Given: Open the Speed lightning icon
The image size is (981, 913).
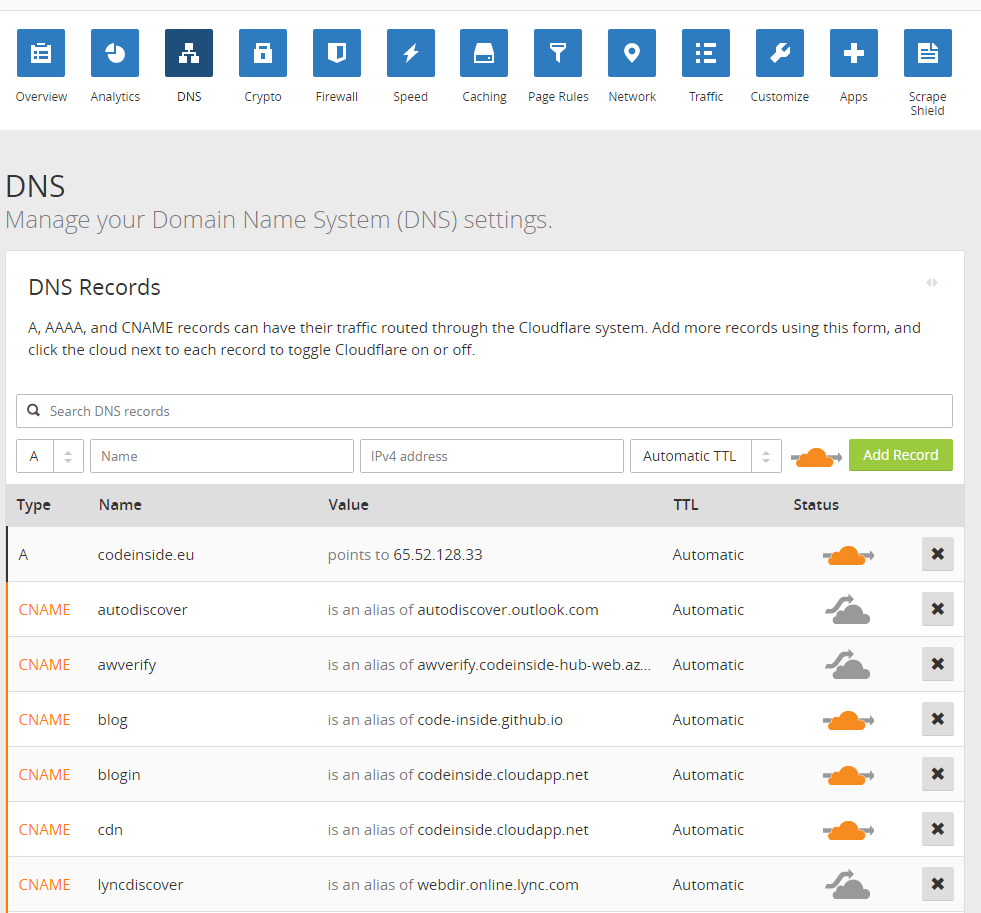Looking at the screenshot, I should 410,53.
